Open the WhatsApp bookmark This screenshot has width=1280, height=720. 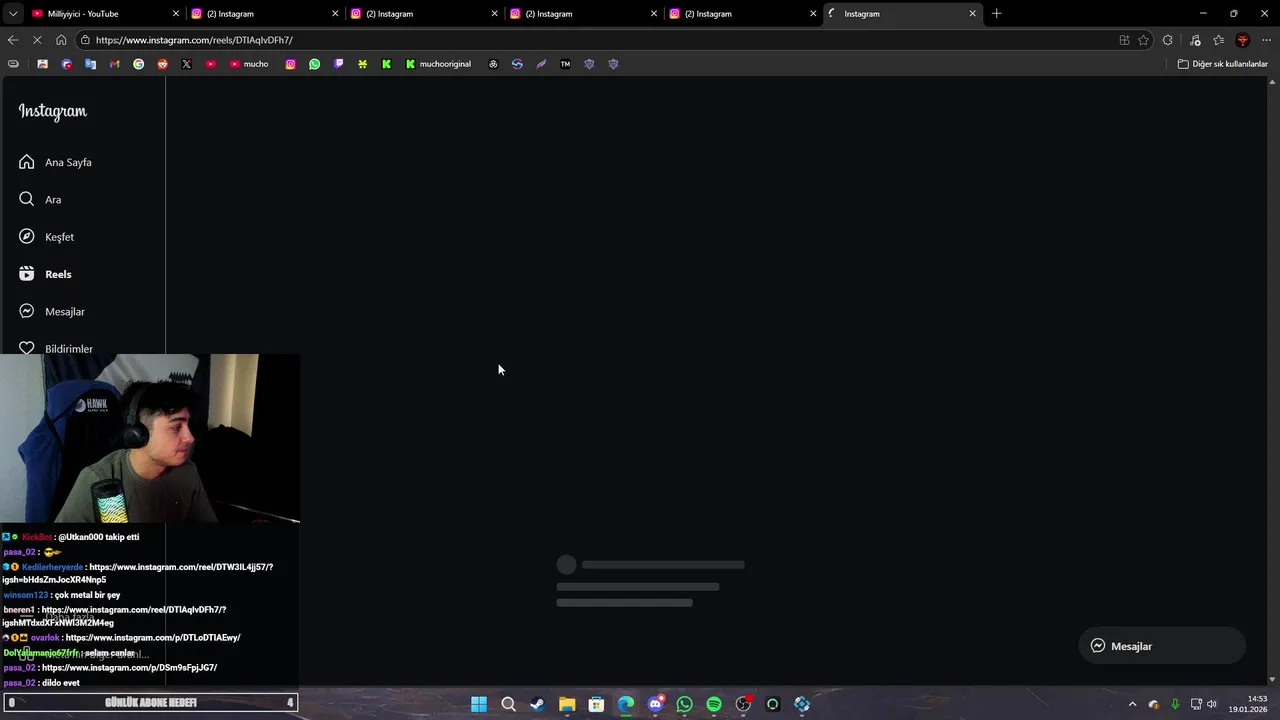[314, 64]
